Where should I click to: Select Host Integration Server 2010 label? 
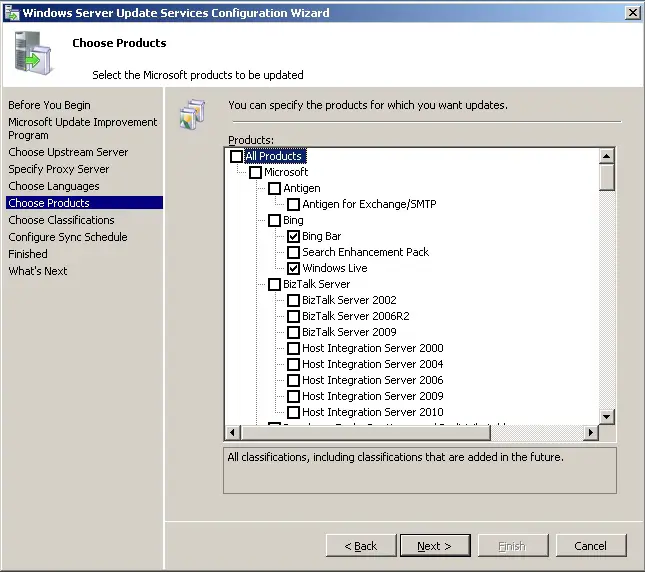coord(373,412)
